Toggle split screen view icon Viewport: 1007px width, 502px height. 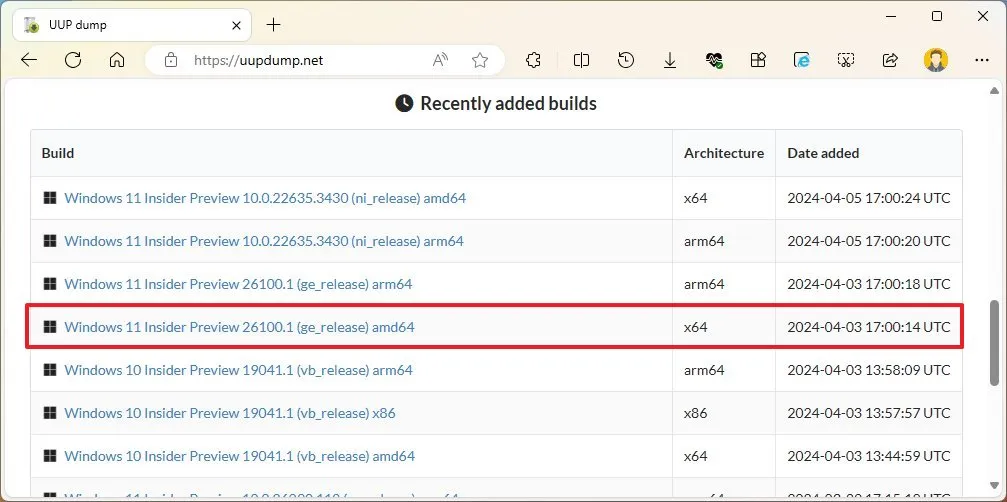(x=581, y=60)
